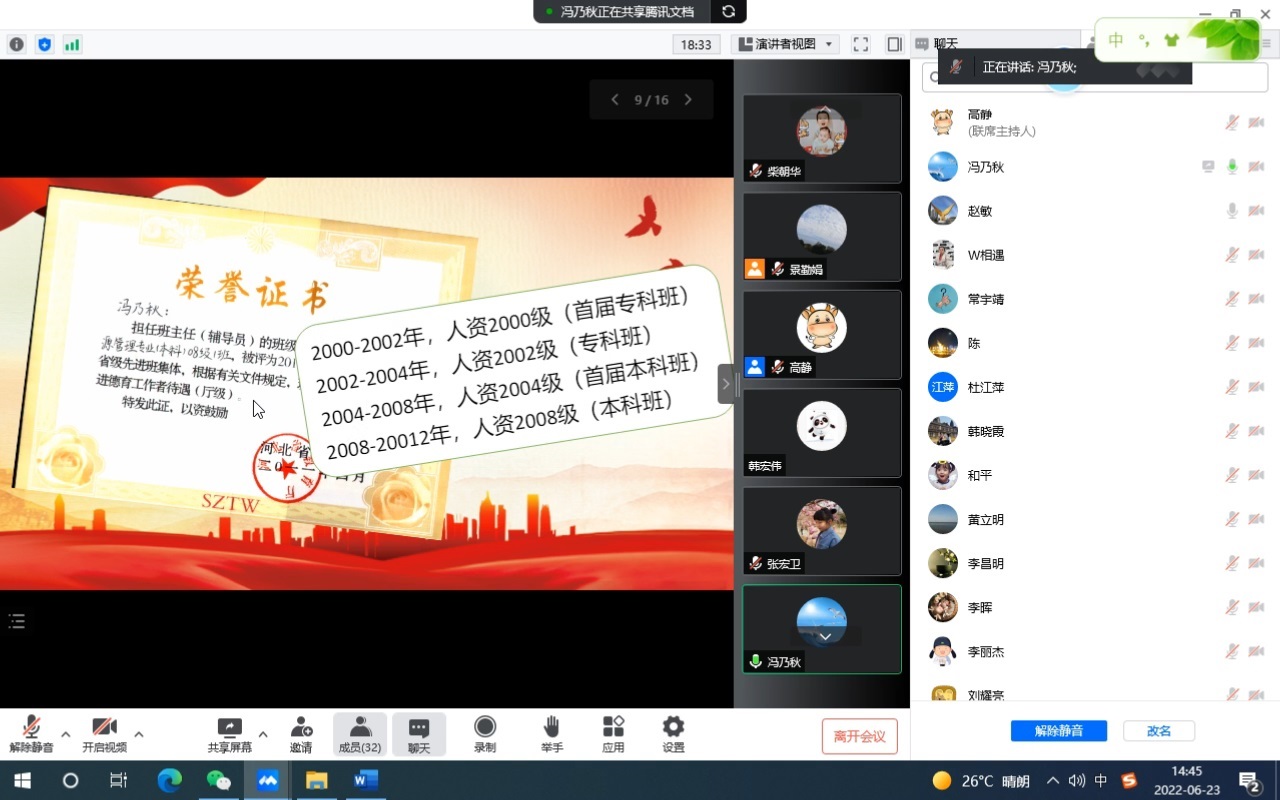Open video options arrow beside 开启视频
Image resolution: width=1280 pixels, height=800 pixels.
pyautogui.click(x=139, y=734)
